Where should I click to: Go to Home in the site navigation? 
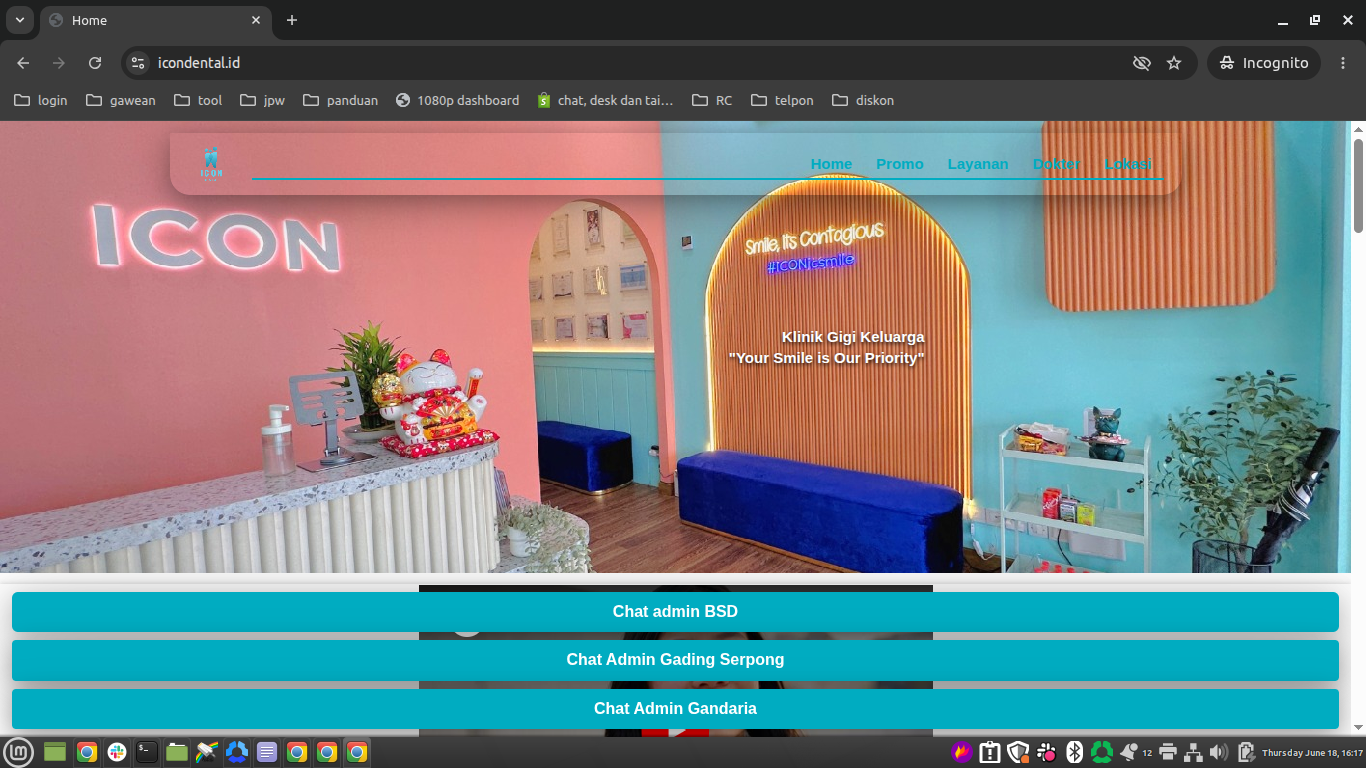point(831,164)
